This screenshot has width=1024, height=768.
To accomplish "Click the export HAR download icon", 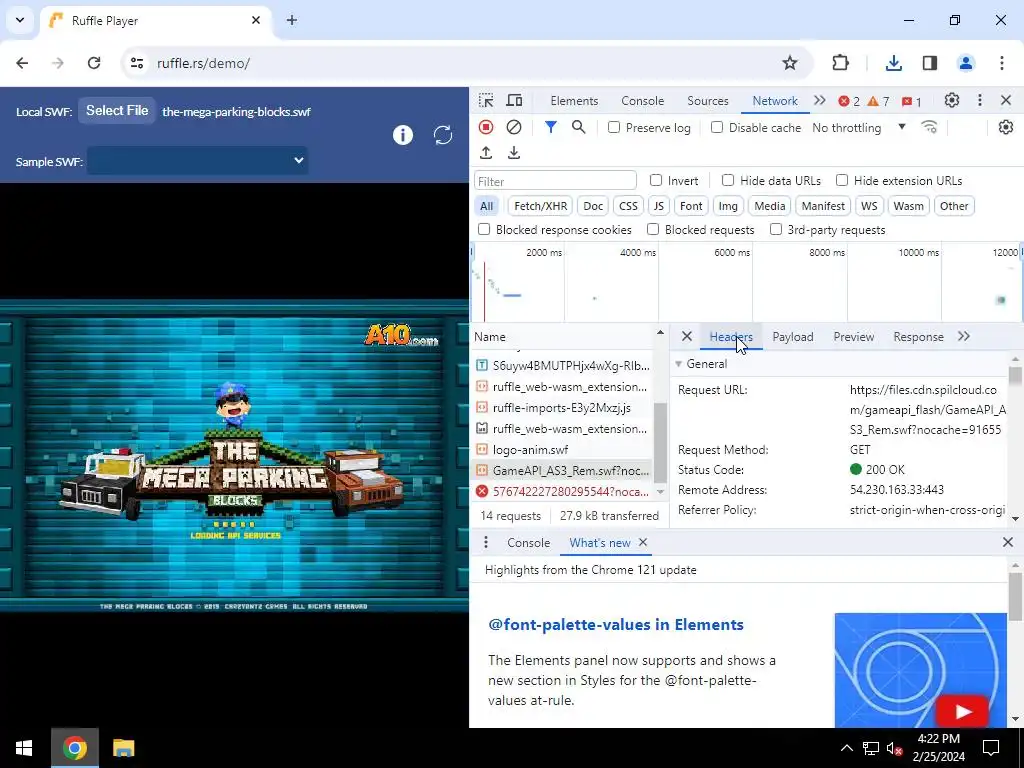I will pos(514,153).
